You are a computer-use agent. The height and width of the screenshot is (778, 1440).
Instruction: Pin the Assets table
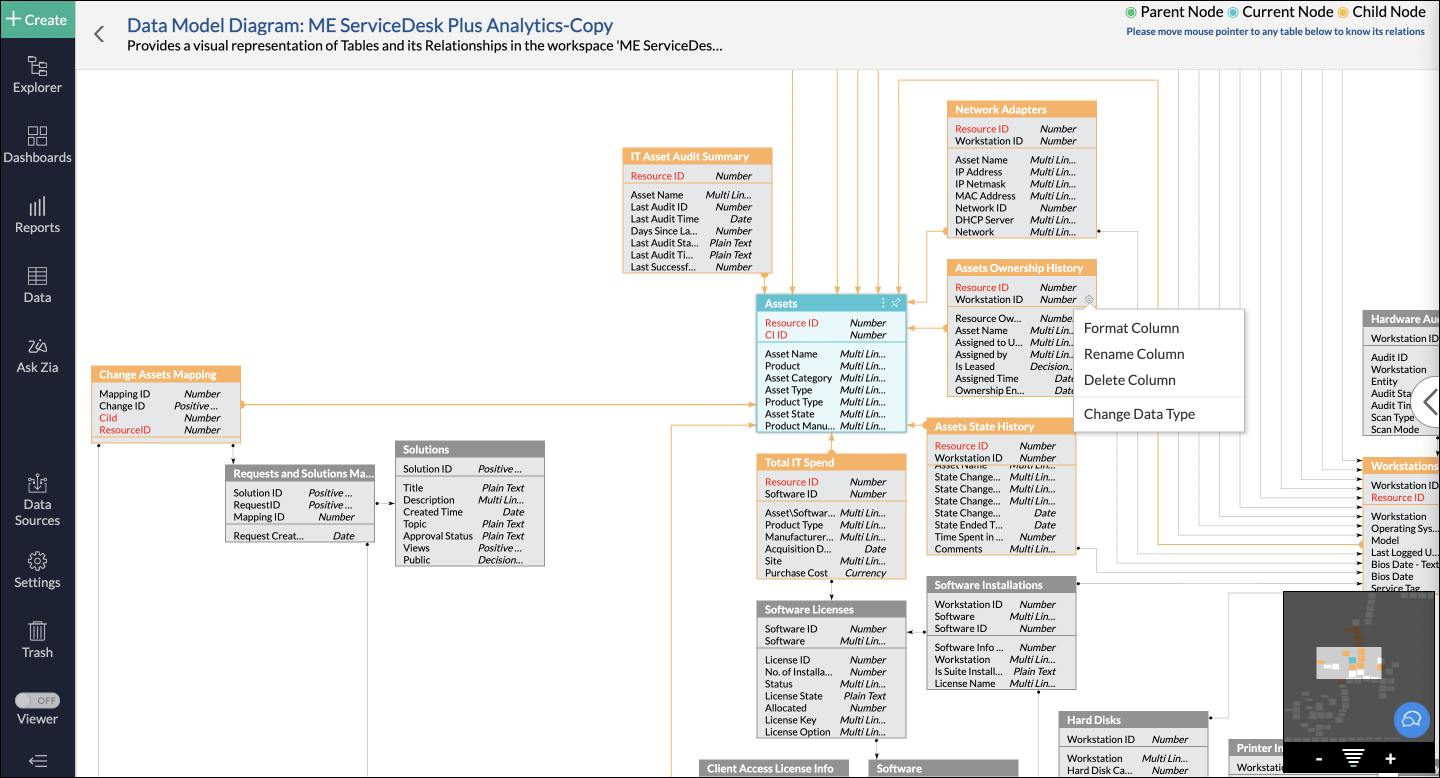click(895, 303)
